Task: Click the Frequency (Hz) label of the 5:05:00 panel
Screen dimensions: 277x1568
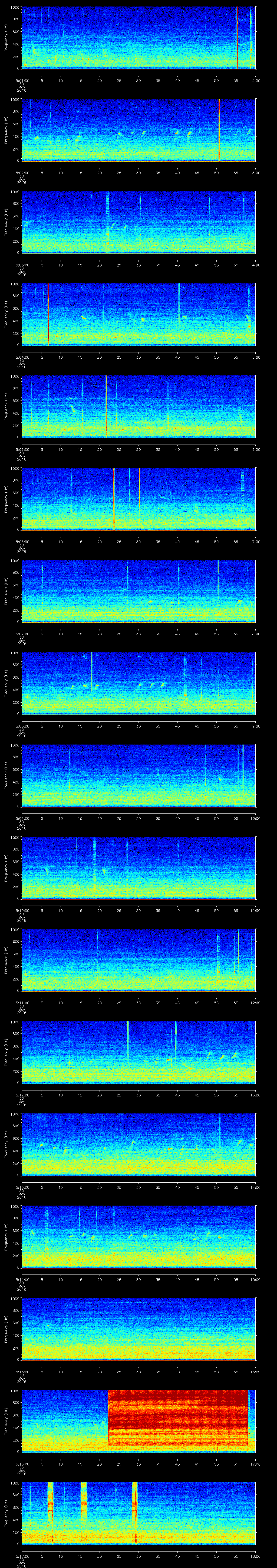Action: coord(6,407)
